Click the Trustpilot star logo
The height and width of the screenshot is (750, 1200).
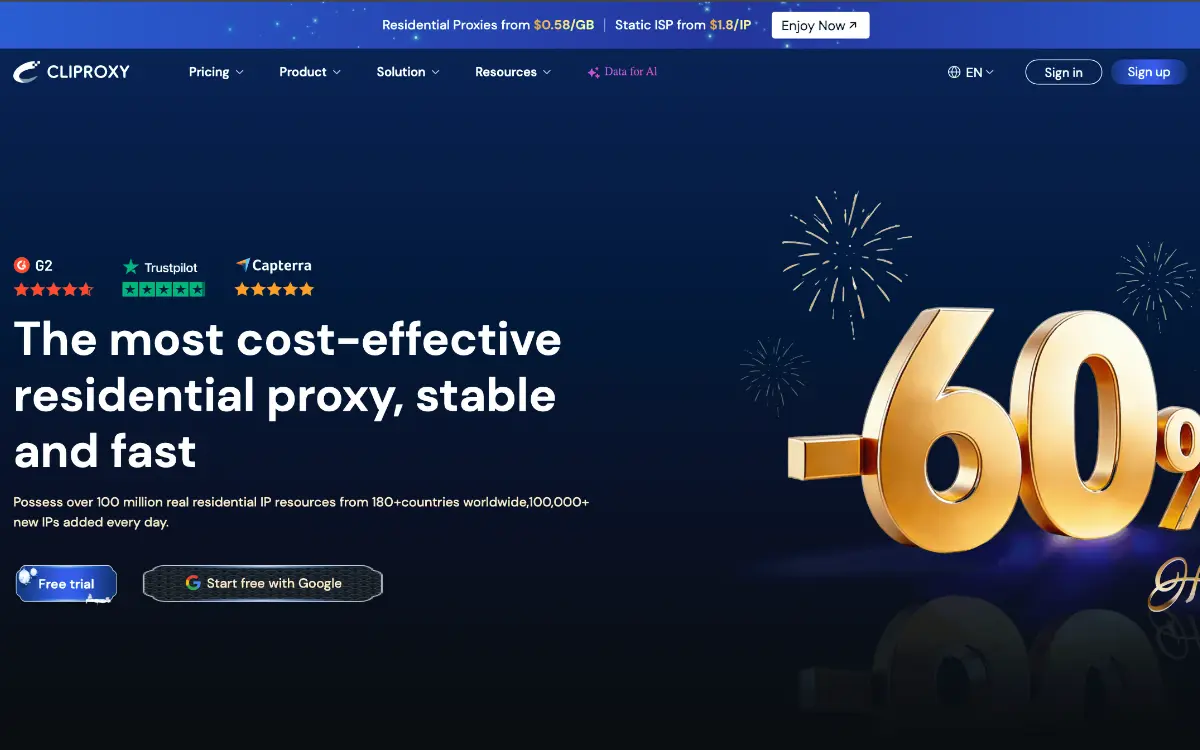click(130, 267)
